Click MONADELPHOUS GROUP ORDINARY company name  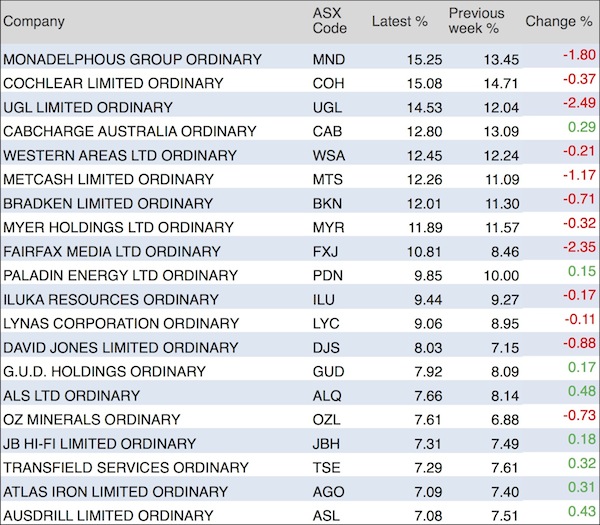(133, 59)
